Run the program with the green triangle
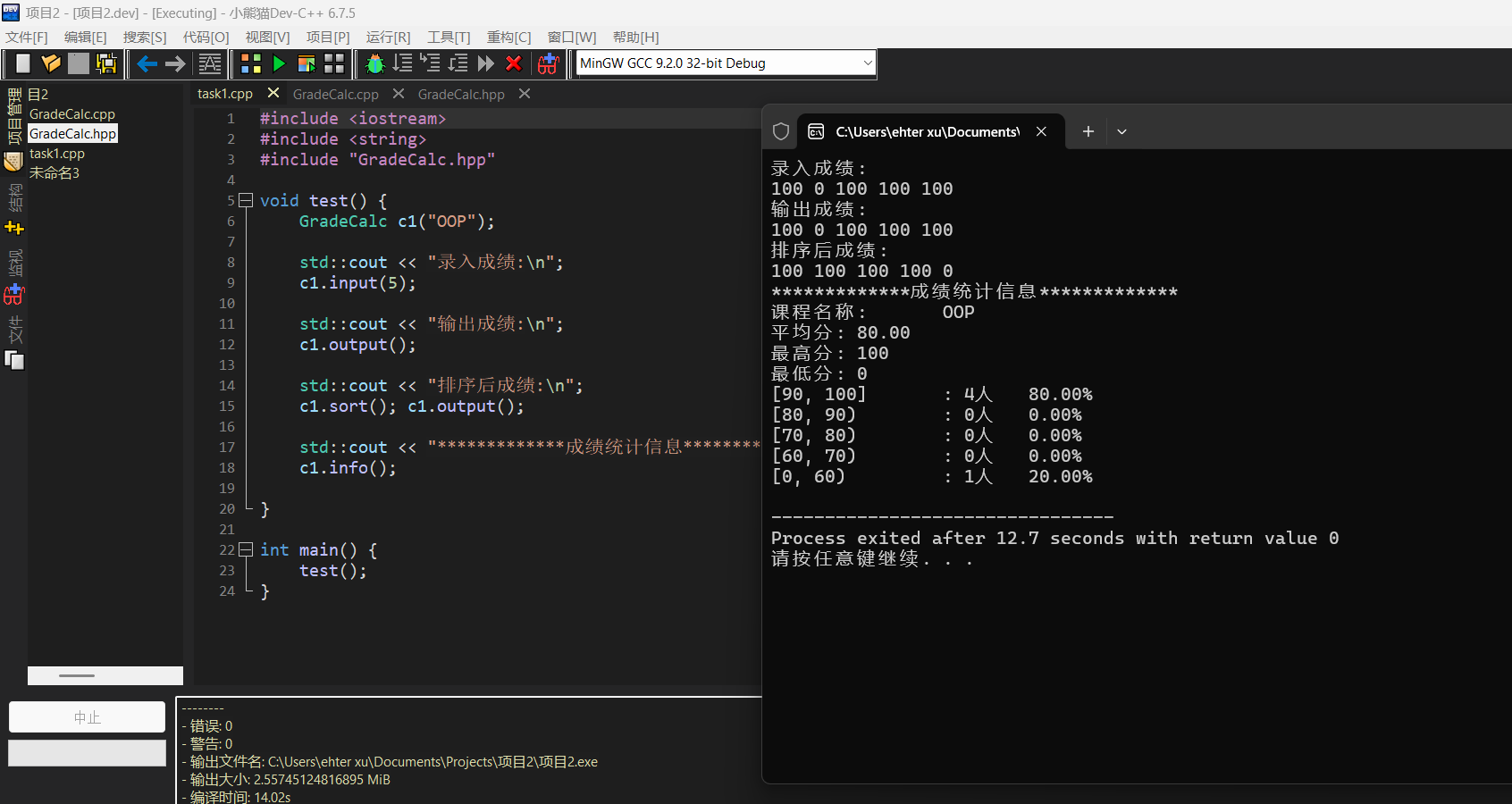 coord(279,63)
